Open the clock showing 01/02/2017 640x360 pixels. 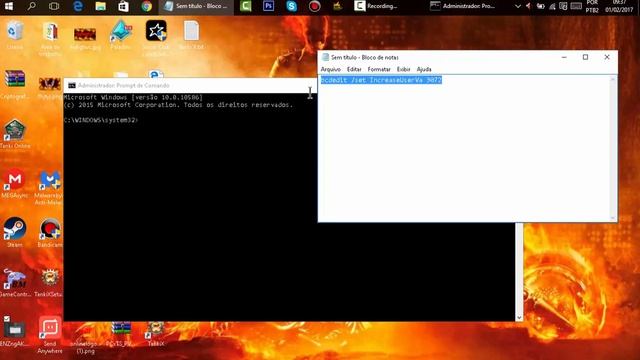pos(619,6)
